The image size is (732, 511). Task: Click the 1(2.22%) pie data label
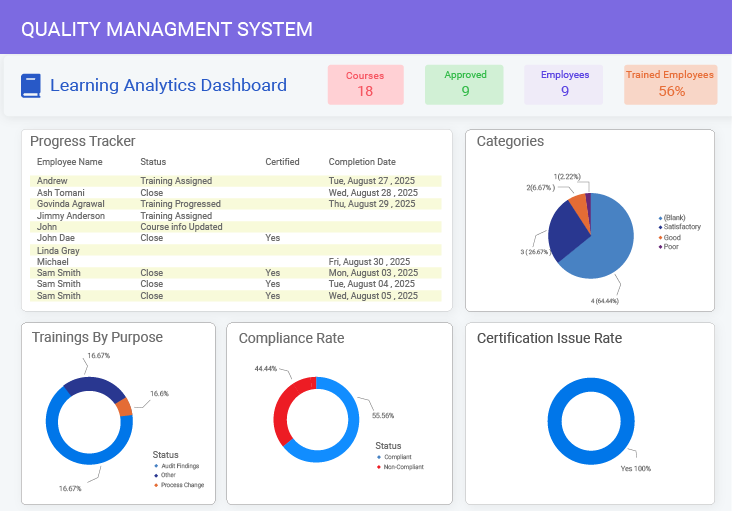(x=567, y=176)
